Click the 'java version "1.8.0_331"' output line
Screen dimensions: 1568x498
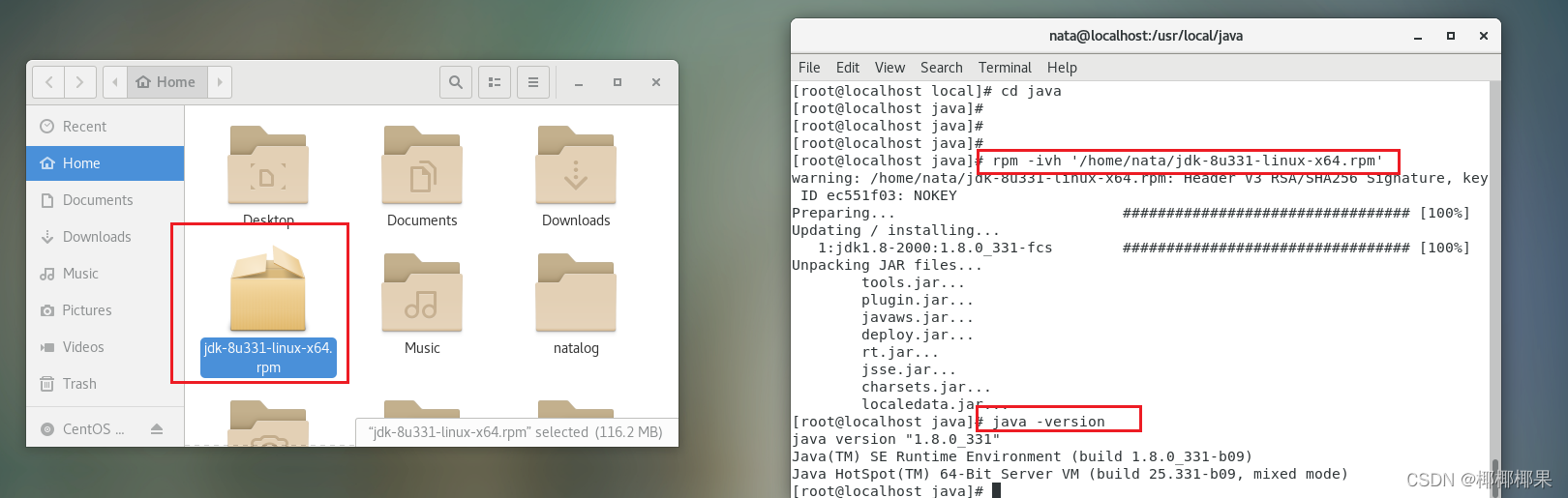895,439
